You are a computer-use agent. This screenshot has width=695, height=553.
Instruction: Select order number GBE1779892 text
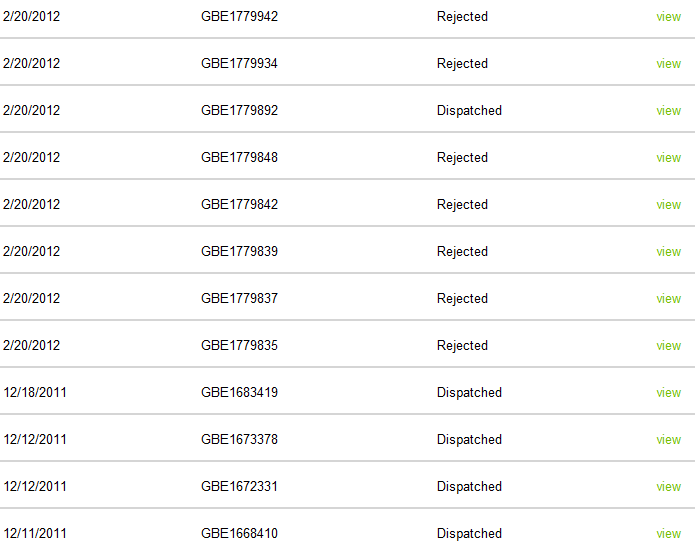[x=239, y=110]
